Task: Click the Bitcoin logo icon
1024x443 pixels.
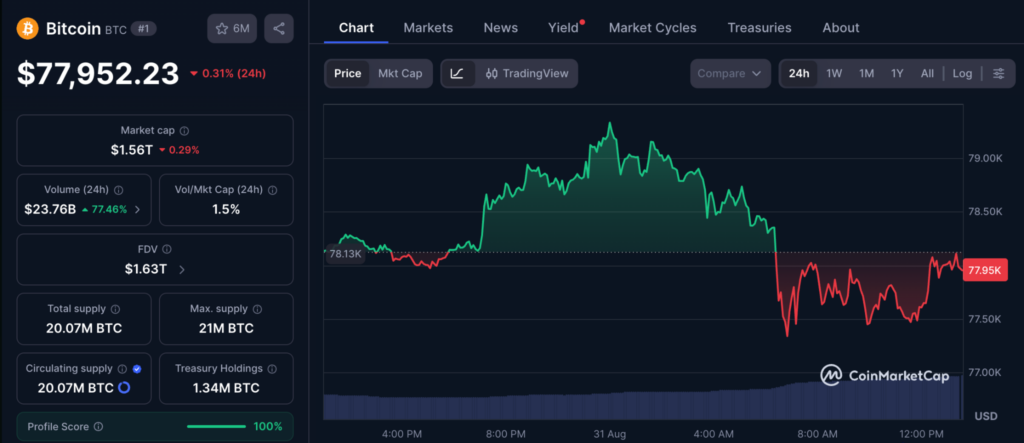Action: tap(28, 29)
